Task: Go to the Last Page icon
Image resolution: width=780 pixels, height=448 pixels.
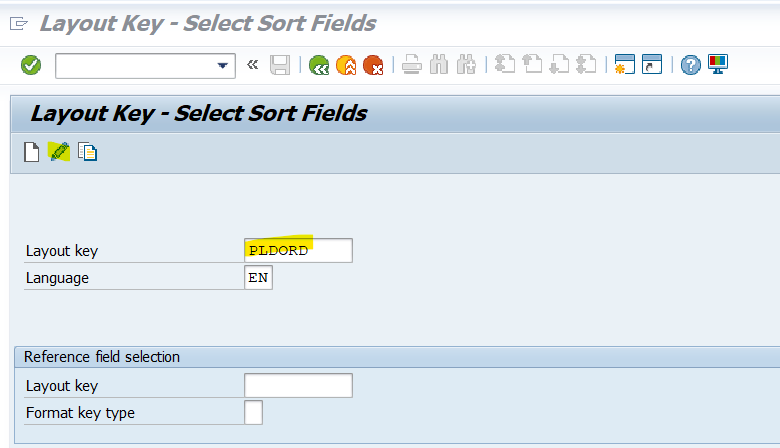Action: click(x=586, y=65)
